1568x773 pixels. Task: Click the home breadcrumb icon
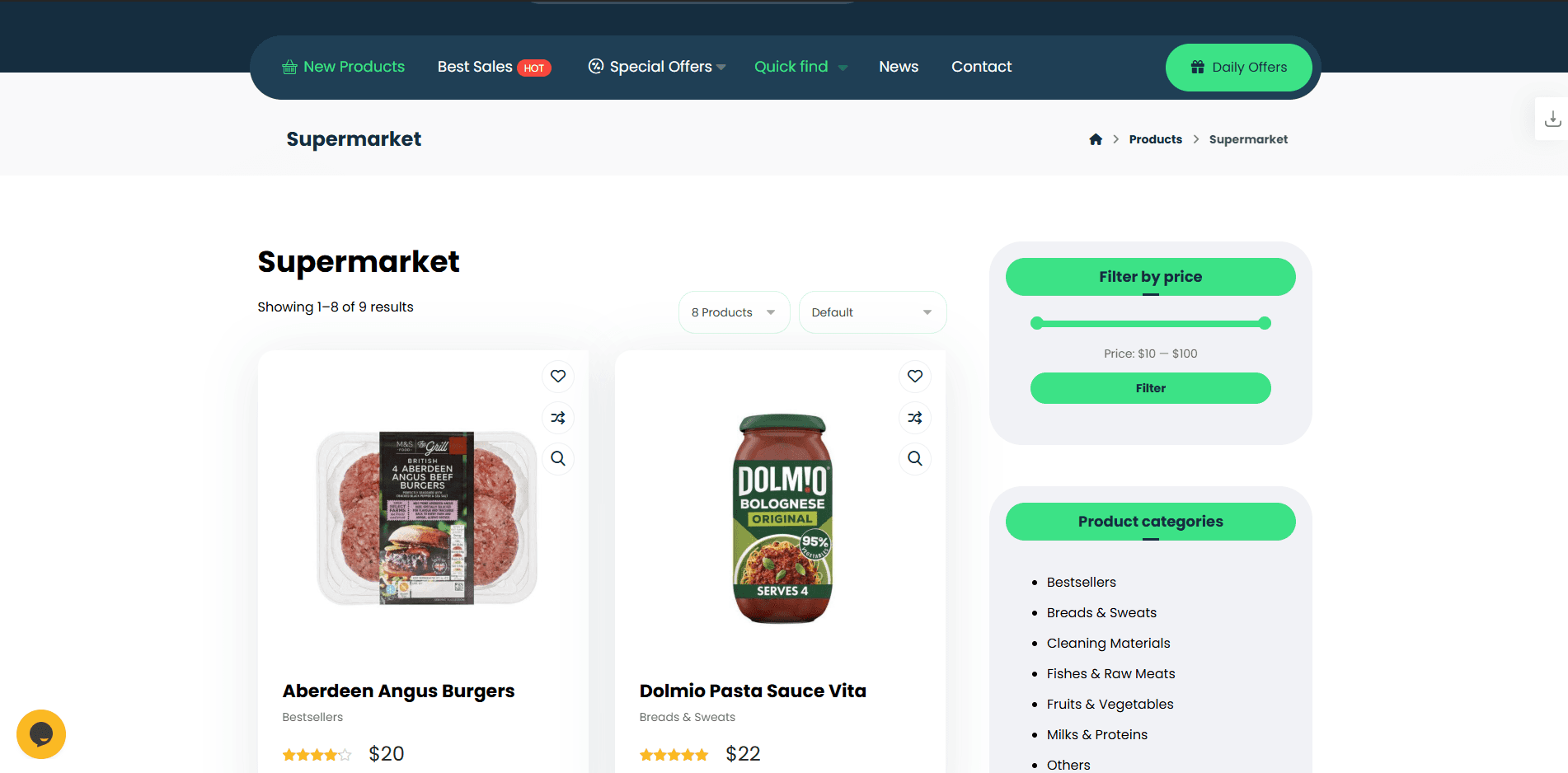[1096, 138]
